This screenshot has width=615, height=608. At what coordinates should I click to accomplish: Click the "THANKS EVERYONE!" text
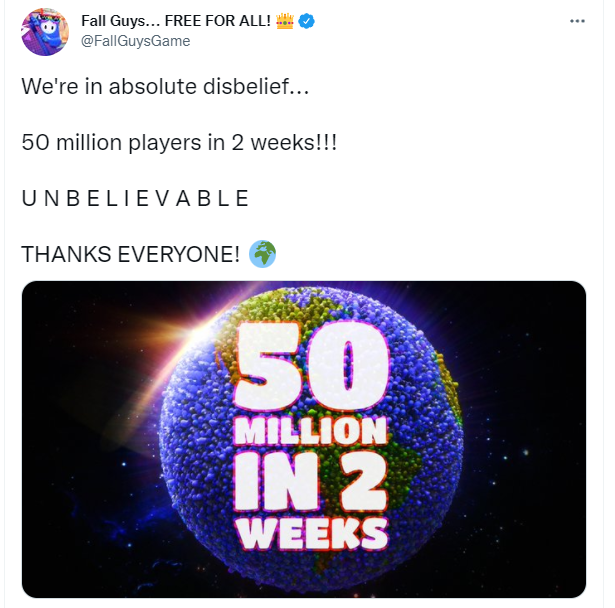(130, 254)
